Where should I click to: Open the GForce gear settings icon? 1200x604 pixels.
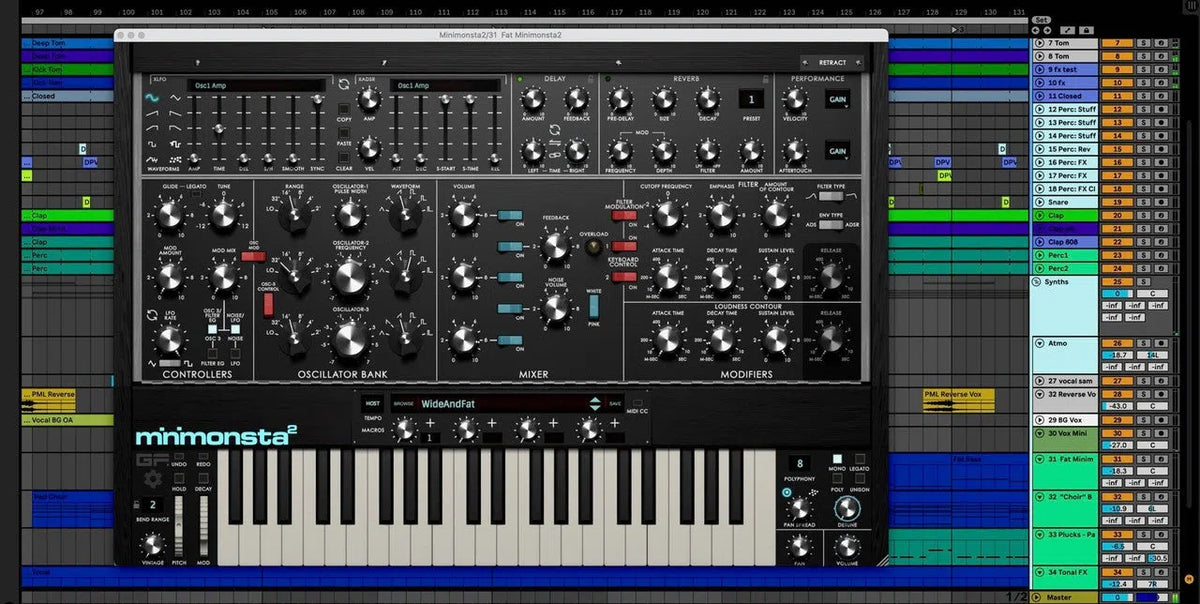point(151,480)
